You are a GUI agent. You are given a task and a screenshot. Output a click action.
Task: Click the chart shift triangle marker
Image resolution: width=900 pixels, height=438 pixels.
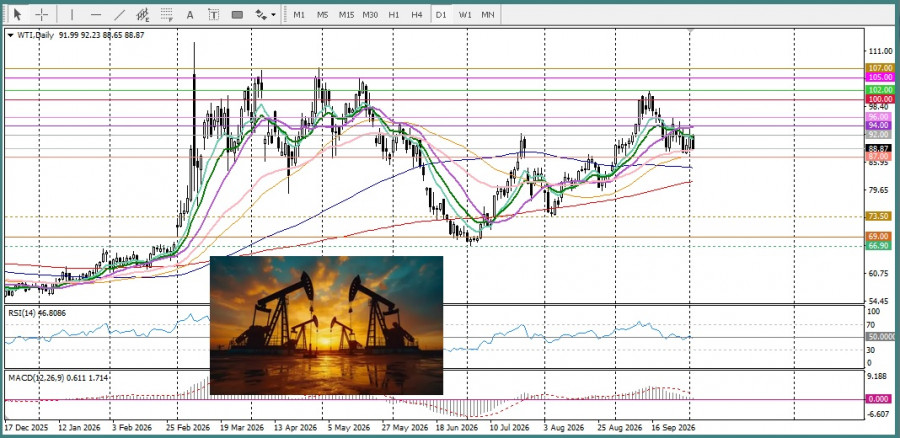(x=690, y=30)
